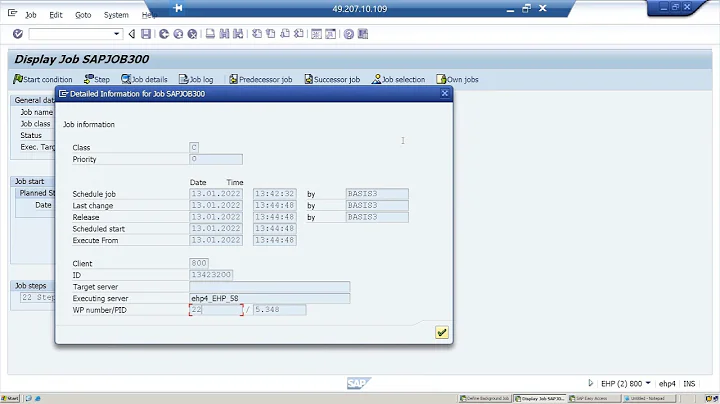This screenshot has width=720, height=404.
Task: Click the Print icon
Action: tap(210, 34)
